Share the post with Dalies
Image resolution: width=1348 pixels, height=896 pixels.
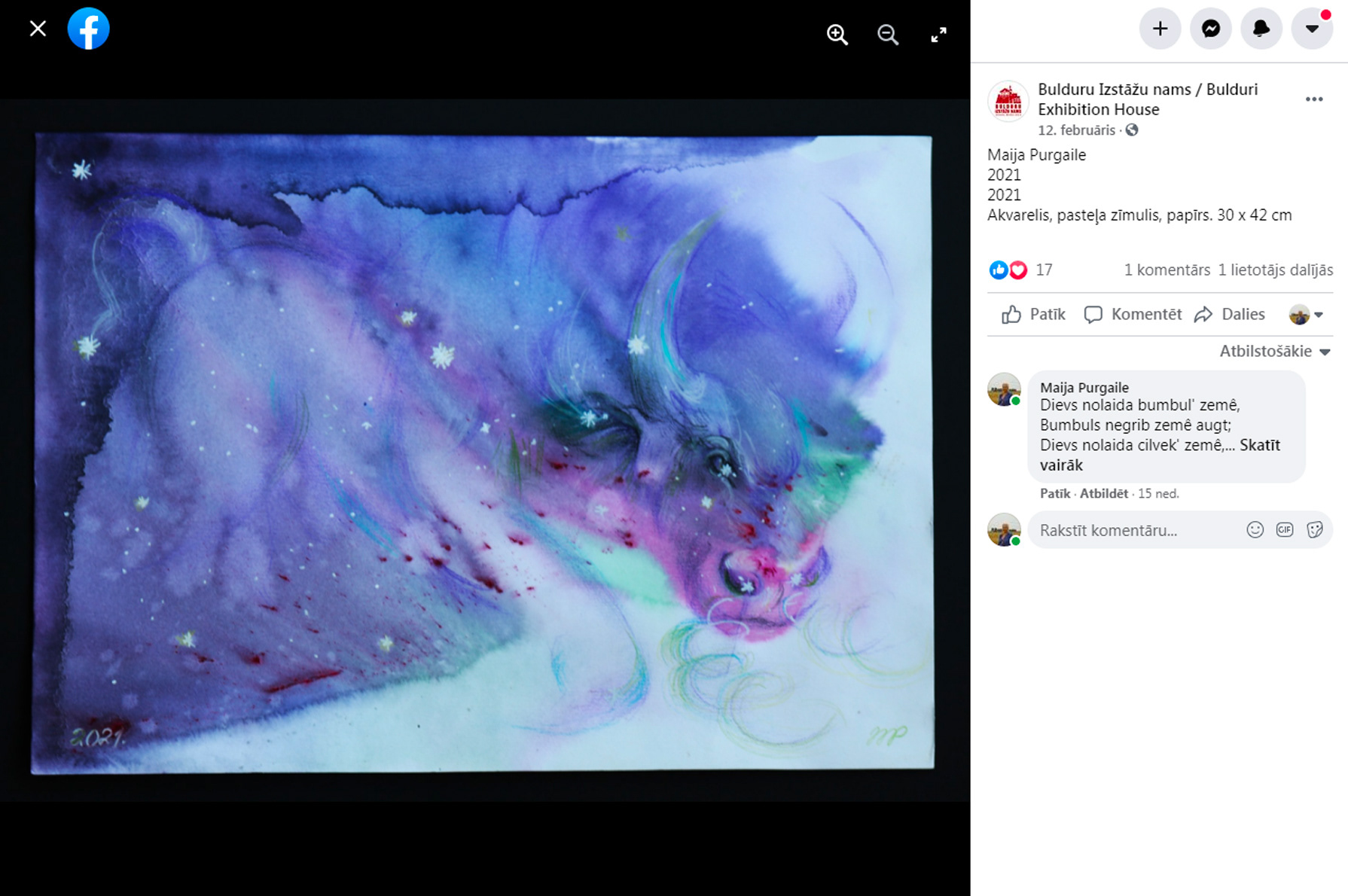point(1230,315)
